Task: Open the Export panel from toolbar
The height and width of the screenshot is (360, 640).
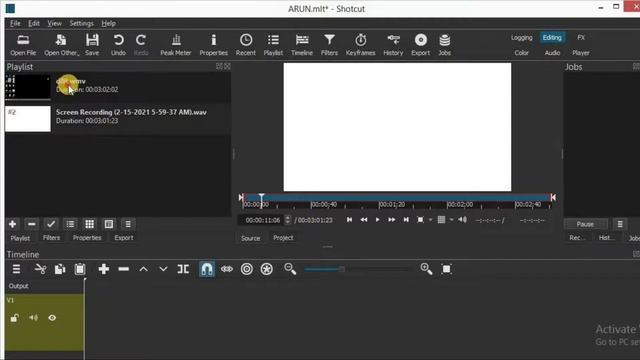Action: (x=420, y=45)
